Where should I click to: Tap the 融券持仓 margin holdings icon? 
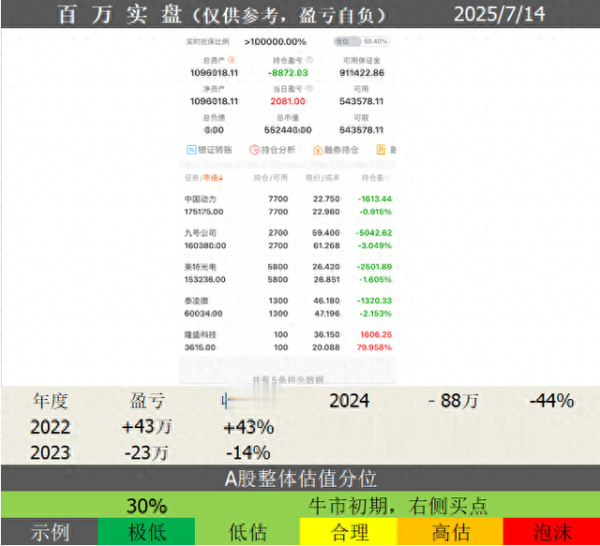pos(318,150)
